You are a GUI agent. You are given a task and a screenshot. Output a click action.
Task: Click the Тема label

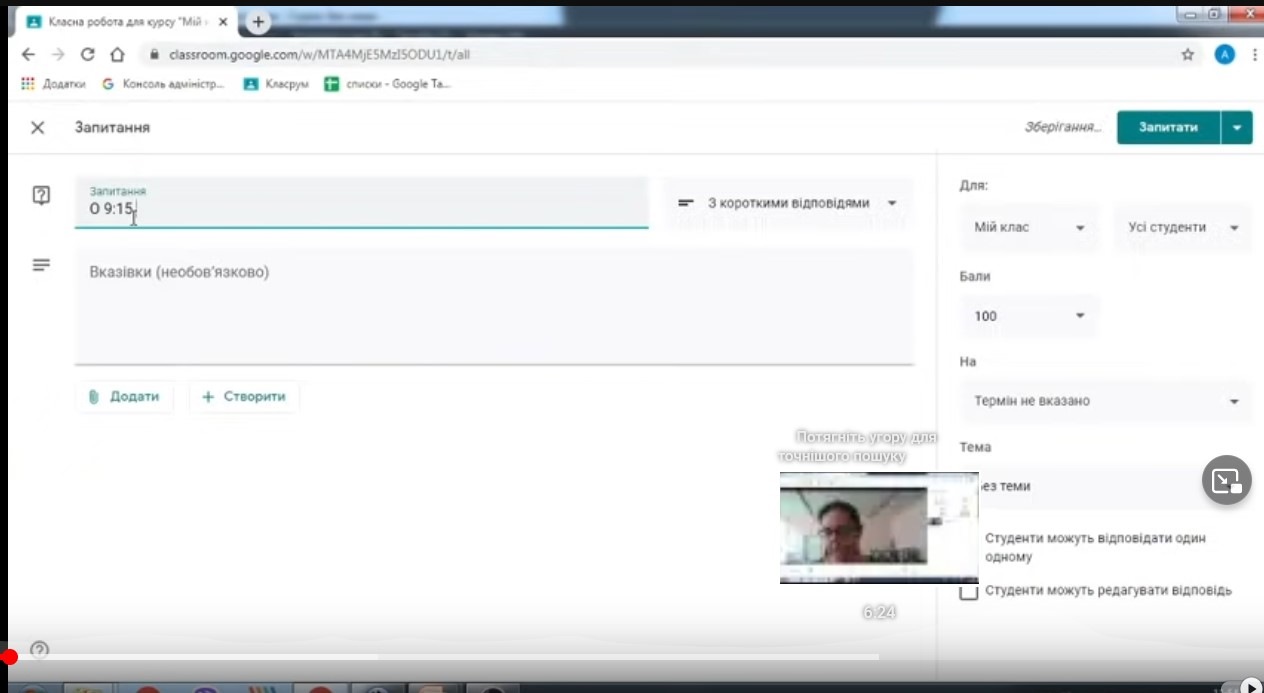point(975,447)
